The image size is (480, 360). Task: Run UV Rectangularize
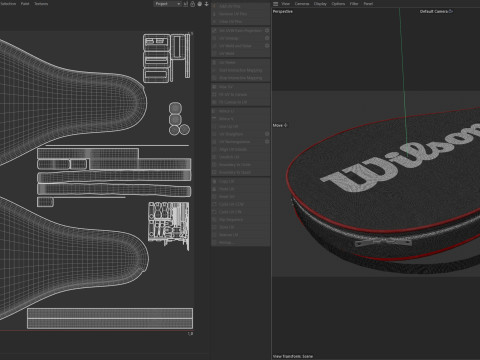(237, 142)
